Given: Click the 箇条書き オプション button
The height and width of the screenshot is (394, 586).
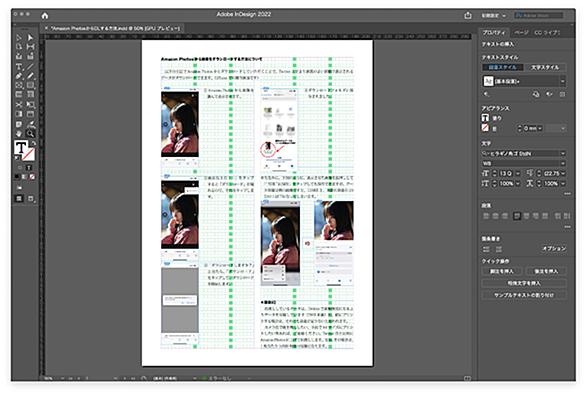Looking at the screenshot, I should 554,249.
